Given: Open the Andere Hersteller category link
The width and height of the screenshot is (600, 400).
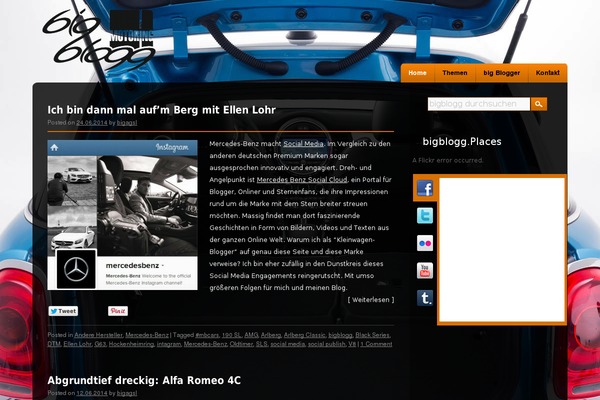Looking at the screenshot, I should [98, 335].
